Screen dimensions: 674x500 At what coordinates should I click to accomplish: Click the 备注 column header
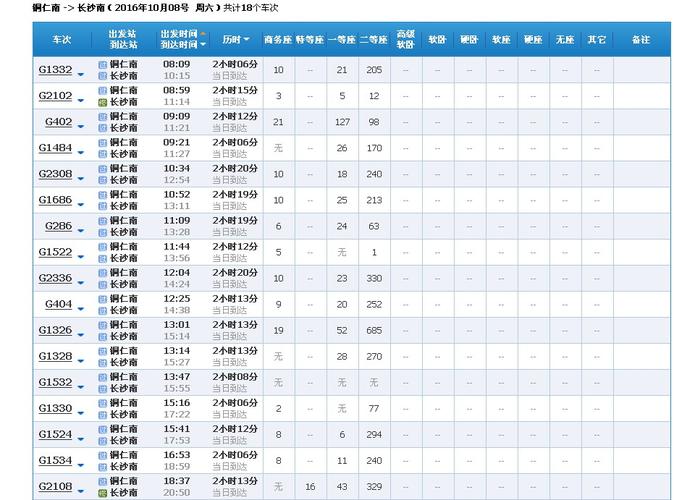click(x=640, y=40)
